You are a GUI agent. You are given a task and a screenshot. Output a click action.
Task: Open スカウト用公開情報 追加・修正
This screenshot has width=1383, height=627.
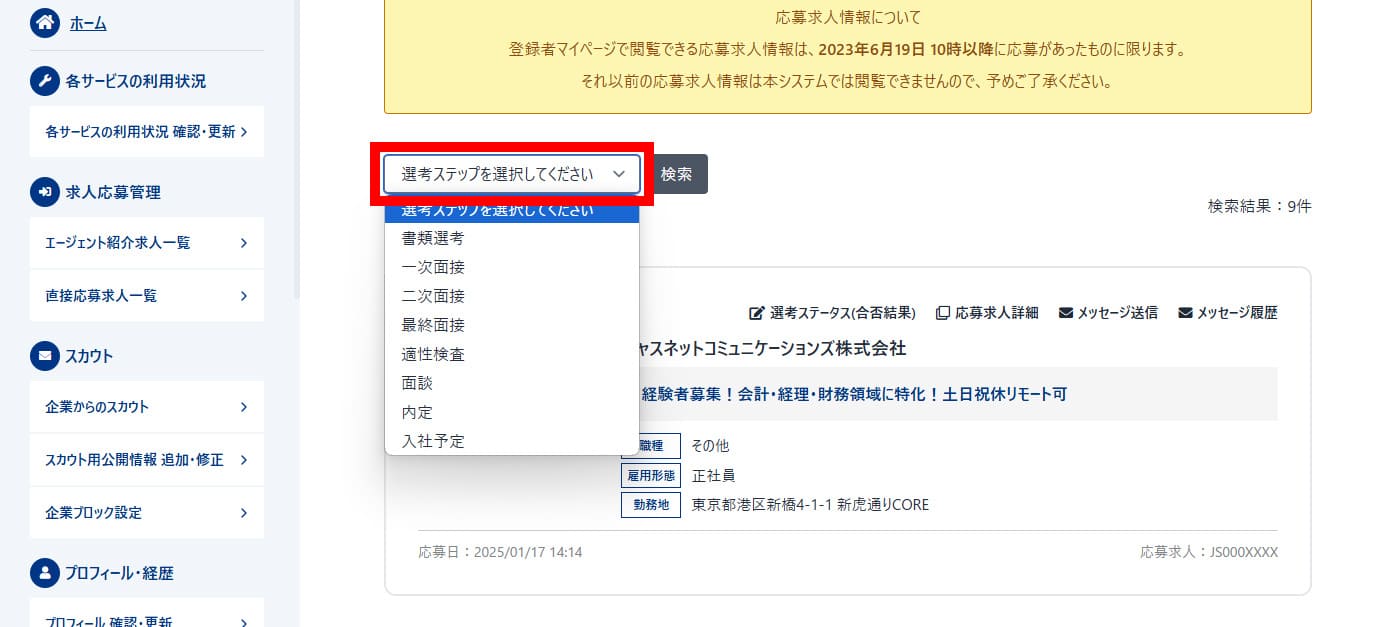147,460
